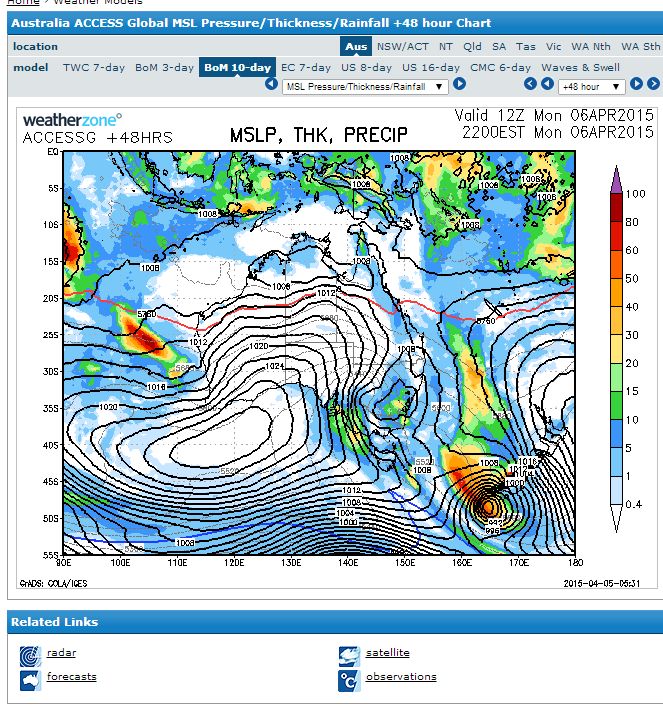Click the Home breadcrumb link

pos(23,2)
